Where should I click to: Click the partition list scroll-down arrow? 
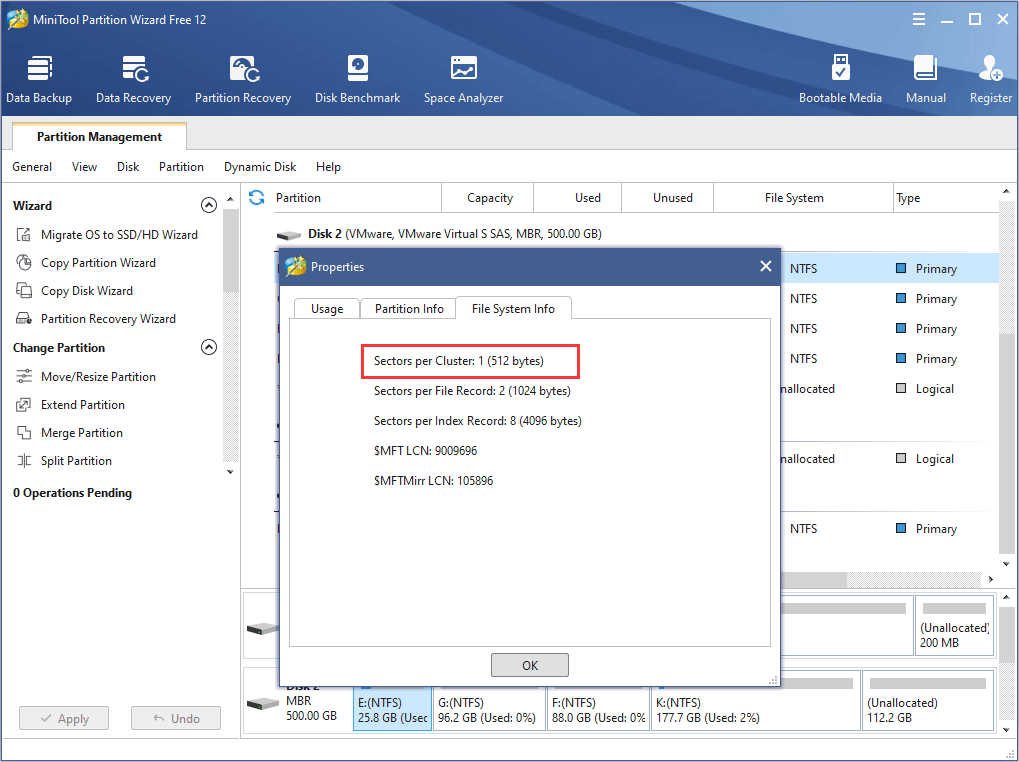[x=1007, y=564]
